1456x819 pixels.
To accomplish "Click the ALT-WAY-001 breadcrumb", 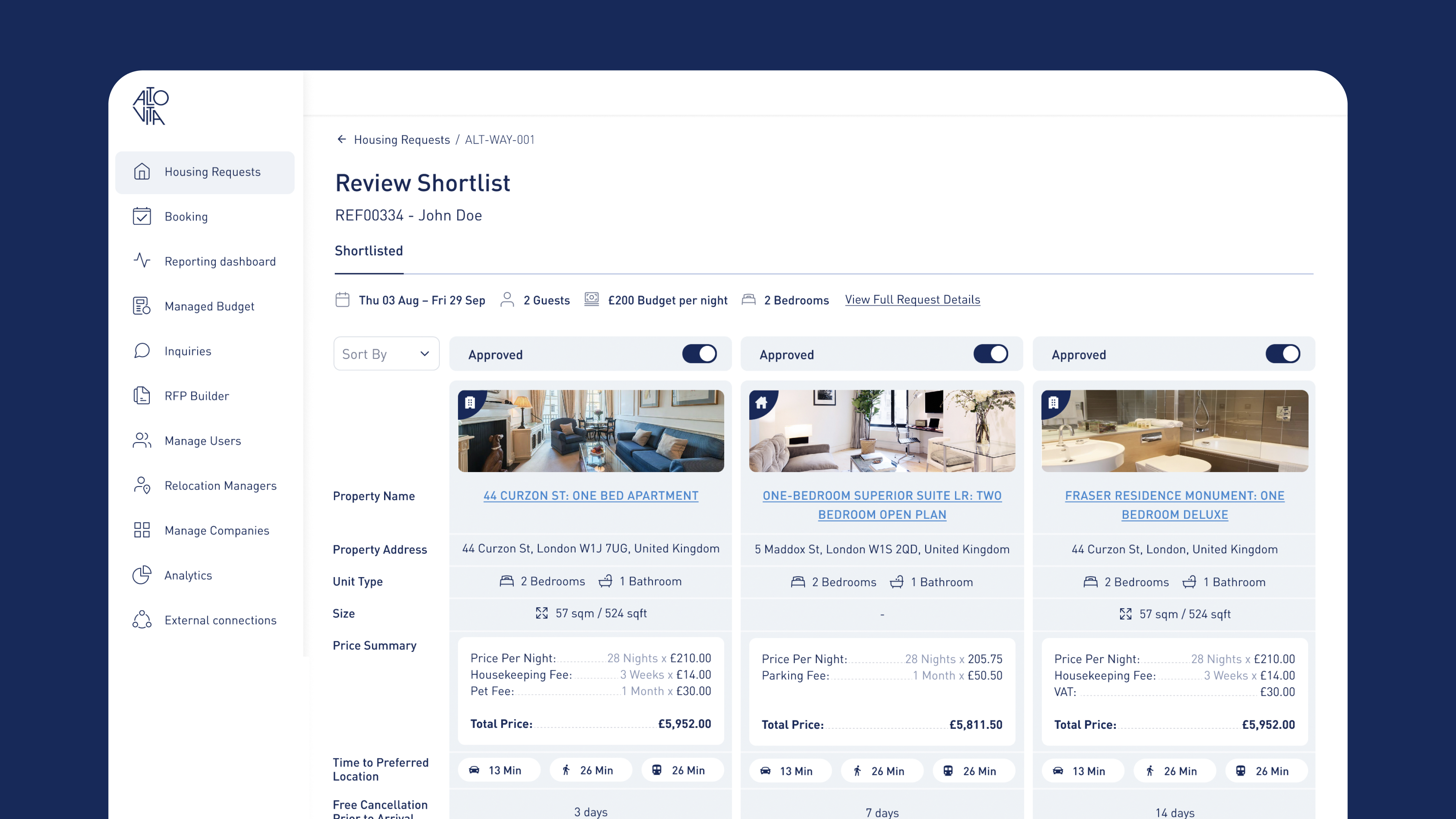I will click(x=500, y=140).
